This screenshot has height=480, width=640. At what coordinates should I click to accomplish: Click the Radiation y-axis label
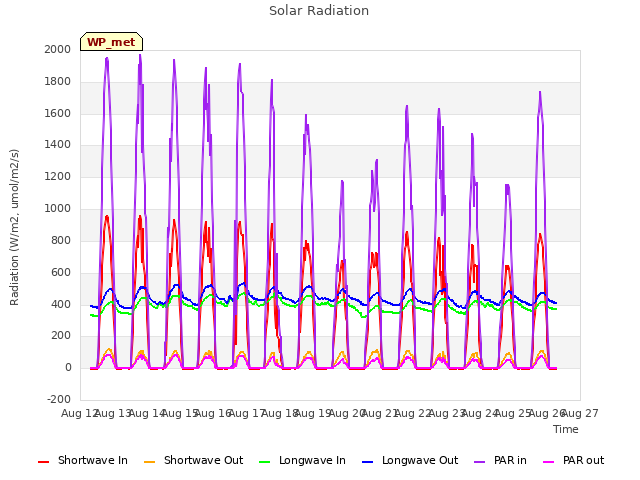coord(14,227)
